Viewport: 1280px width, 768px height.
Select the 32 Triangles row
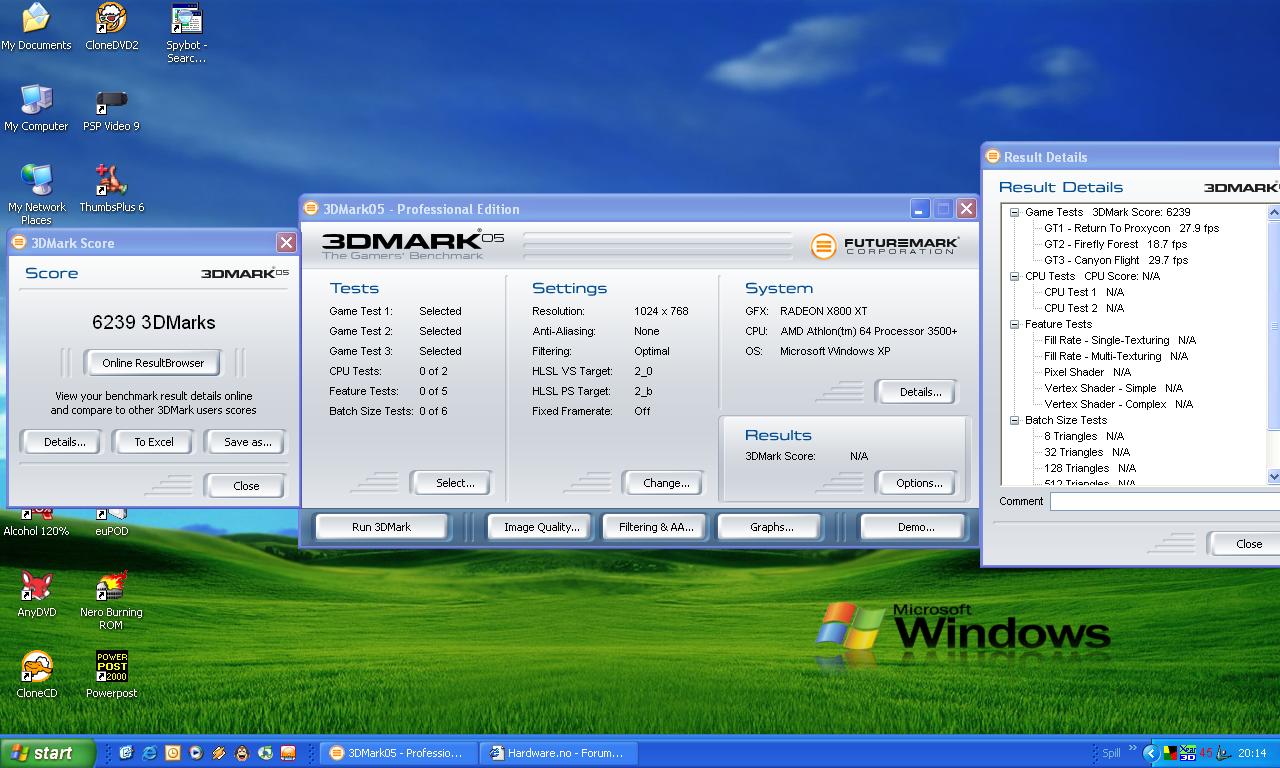[x=1088, y=452]
